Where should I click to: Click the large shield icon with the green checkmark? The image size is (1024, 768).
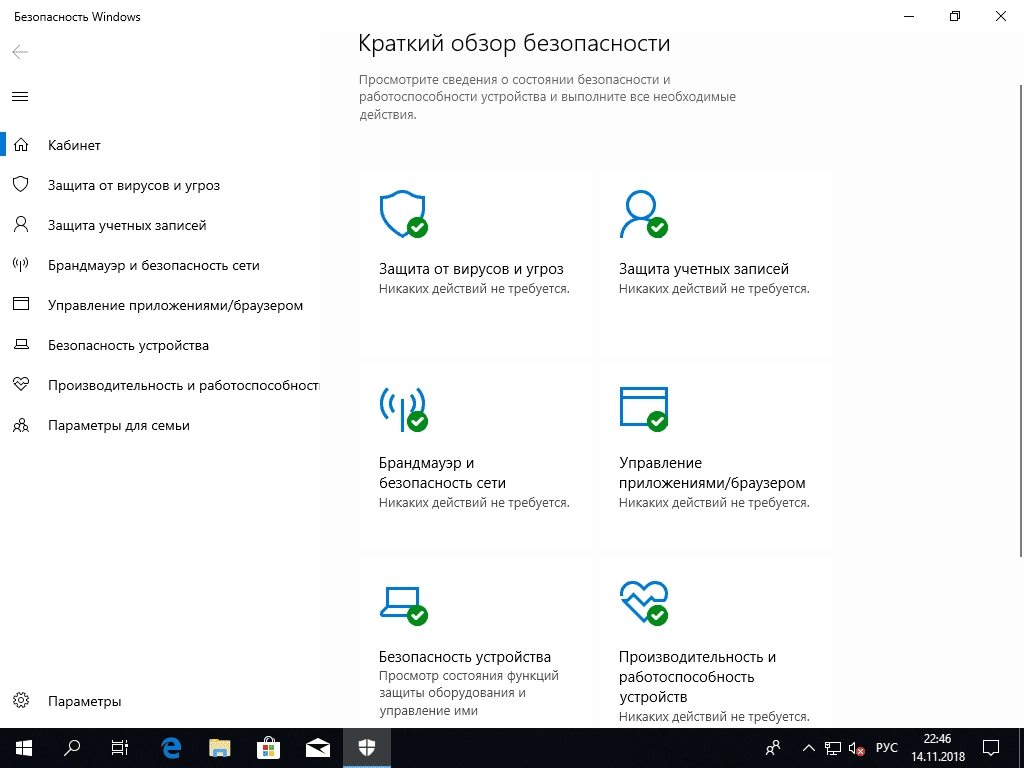click(404, 214)
